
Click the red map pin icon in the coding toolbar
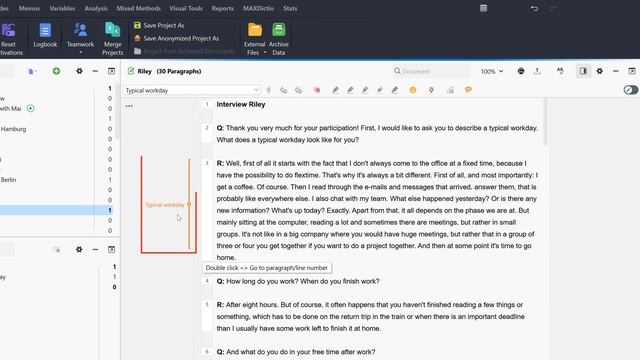click(431, 90)
